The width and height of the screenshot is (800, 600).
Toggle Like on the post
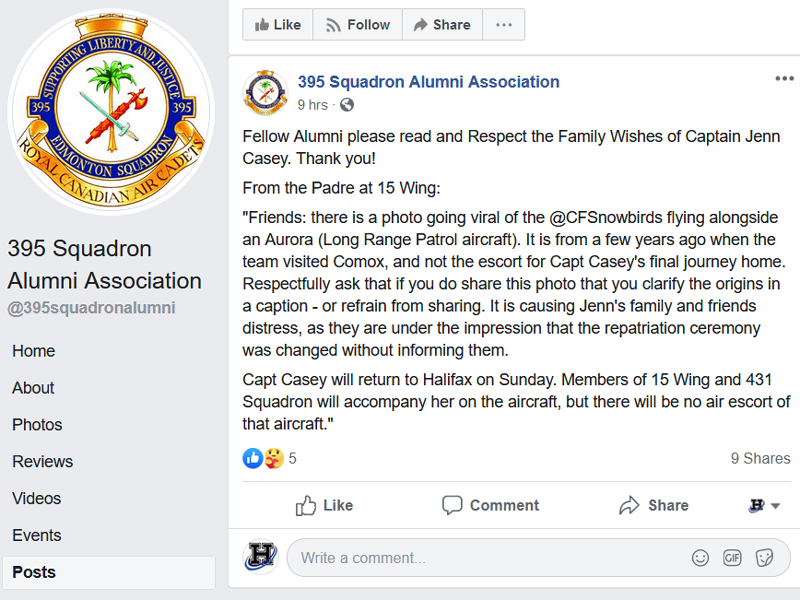click(x=324, y=505)
